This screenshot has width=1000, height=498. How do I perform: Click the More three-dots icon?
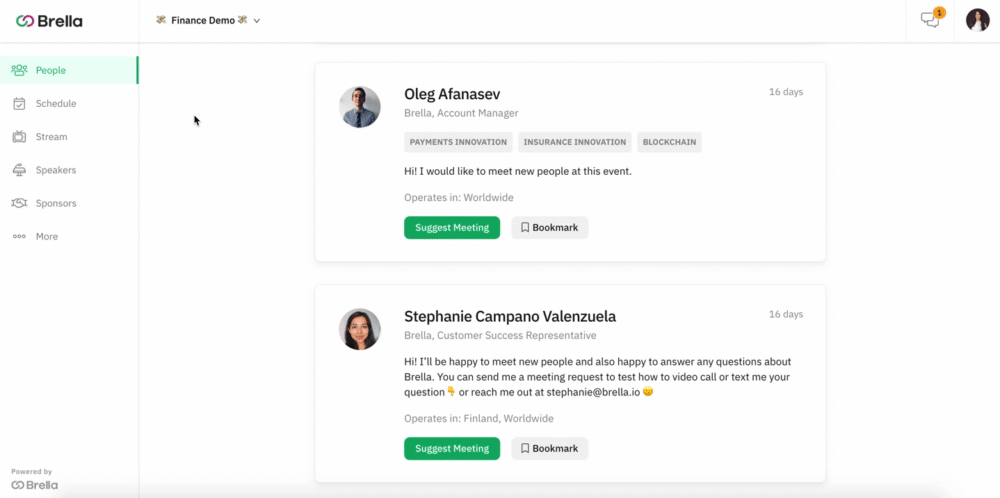pyautogui.click(x=19, y=237)
